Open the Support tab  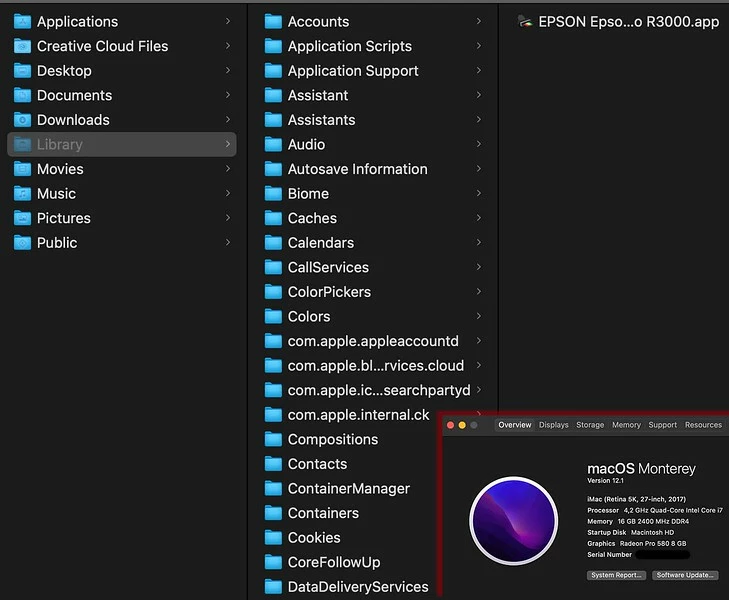pyautogui.click(x=663, y=425)
